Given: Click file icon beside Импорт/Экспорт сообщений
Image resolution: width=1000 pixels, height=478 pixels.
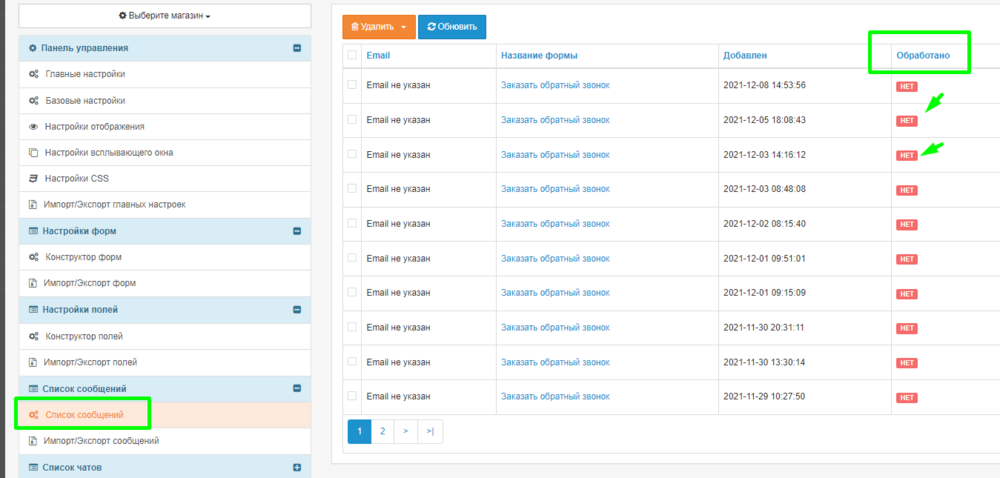Looking at the screenshot, I should [34, 441].
